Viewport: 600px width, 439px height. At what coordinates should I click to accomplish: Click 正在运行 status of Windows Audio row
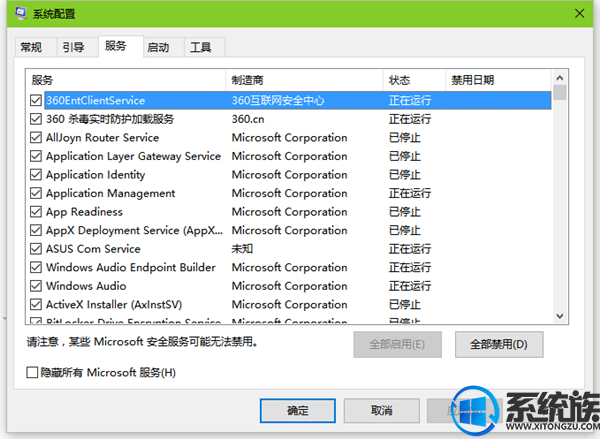pos(410,286)
